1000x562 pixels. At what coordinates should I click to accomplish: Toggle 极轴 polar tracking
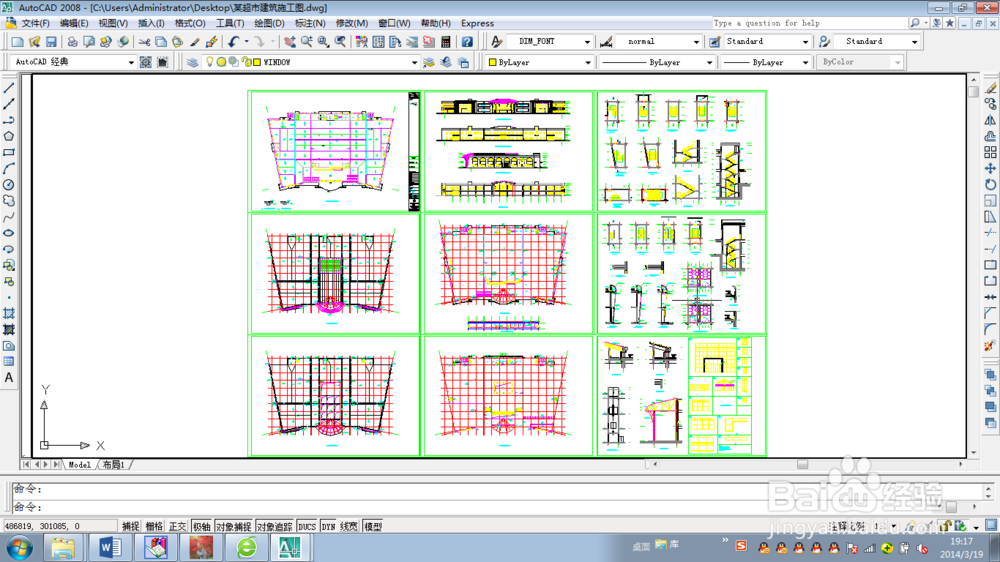coord(202,526)
